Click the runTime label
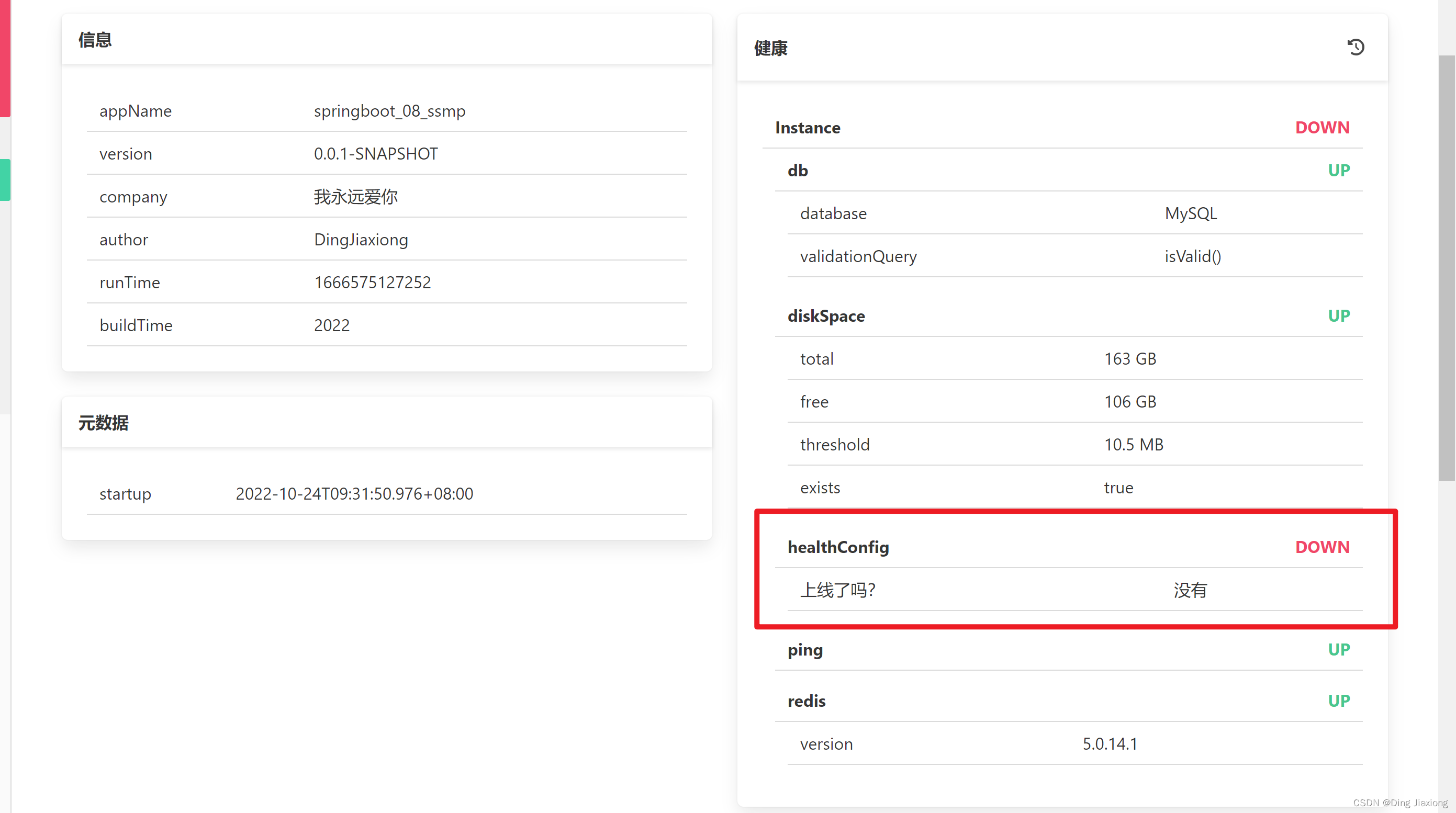This screenshot has width=1456, height=813. pos(129,283)
